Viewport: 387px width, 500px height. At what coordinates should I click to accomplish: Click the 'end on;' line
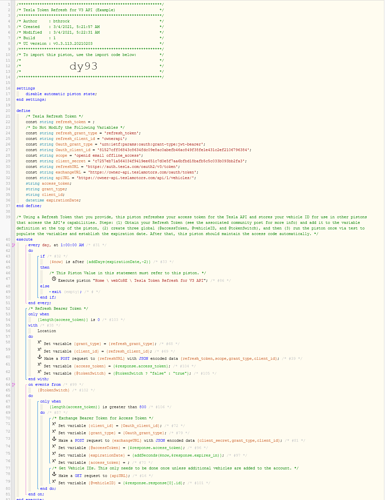(36, 494)
